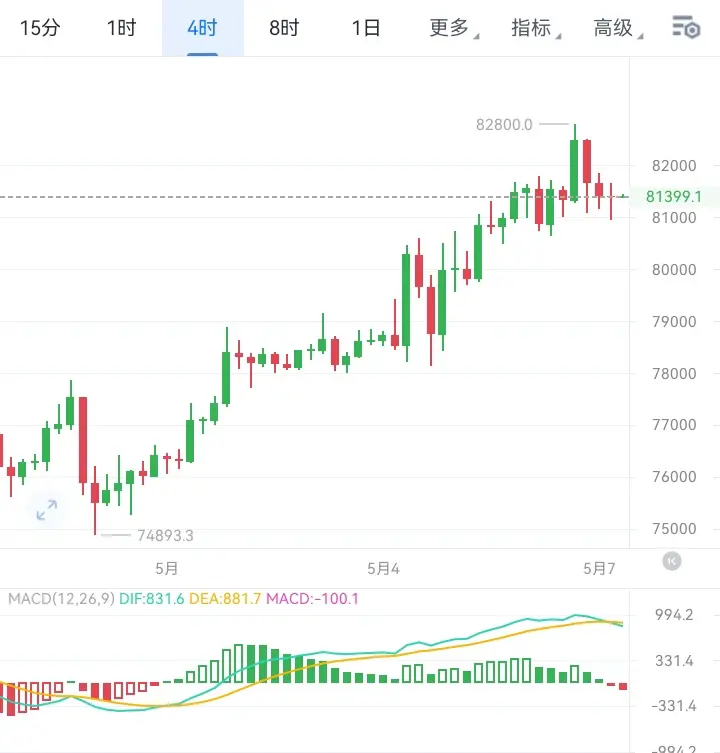Click the candle with the 74893.3 low wick

95,495
